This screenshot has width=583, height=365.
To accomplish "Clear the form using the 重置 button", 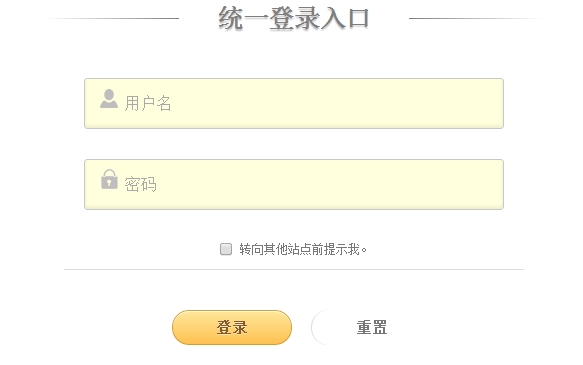I will tap(372, 327).
